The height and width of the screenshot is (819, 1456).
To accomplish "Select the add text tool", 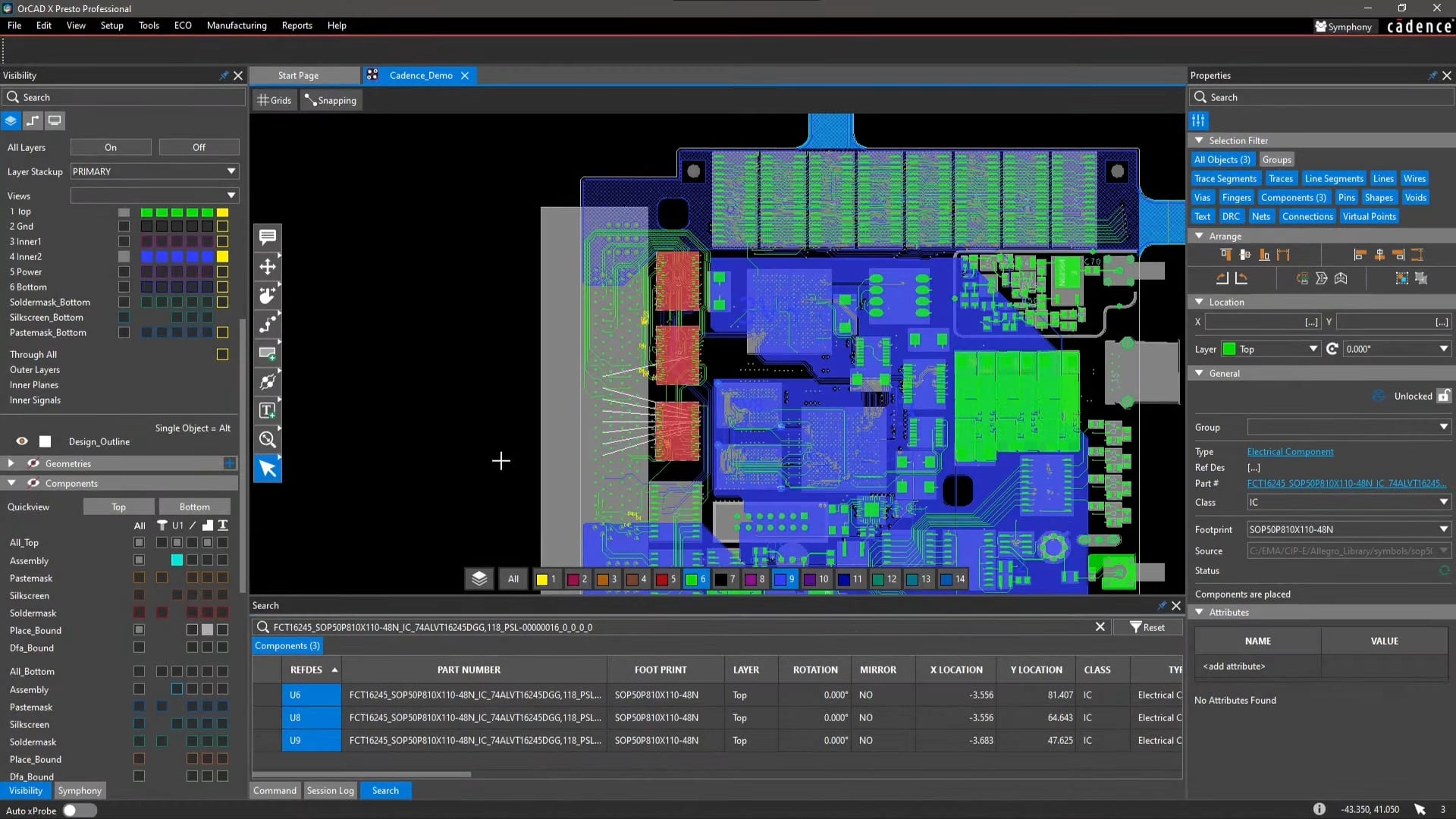I will tap(267, 410).
